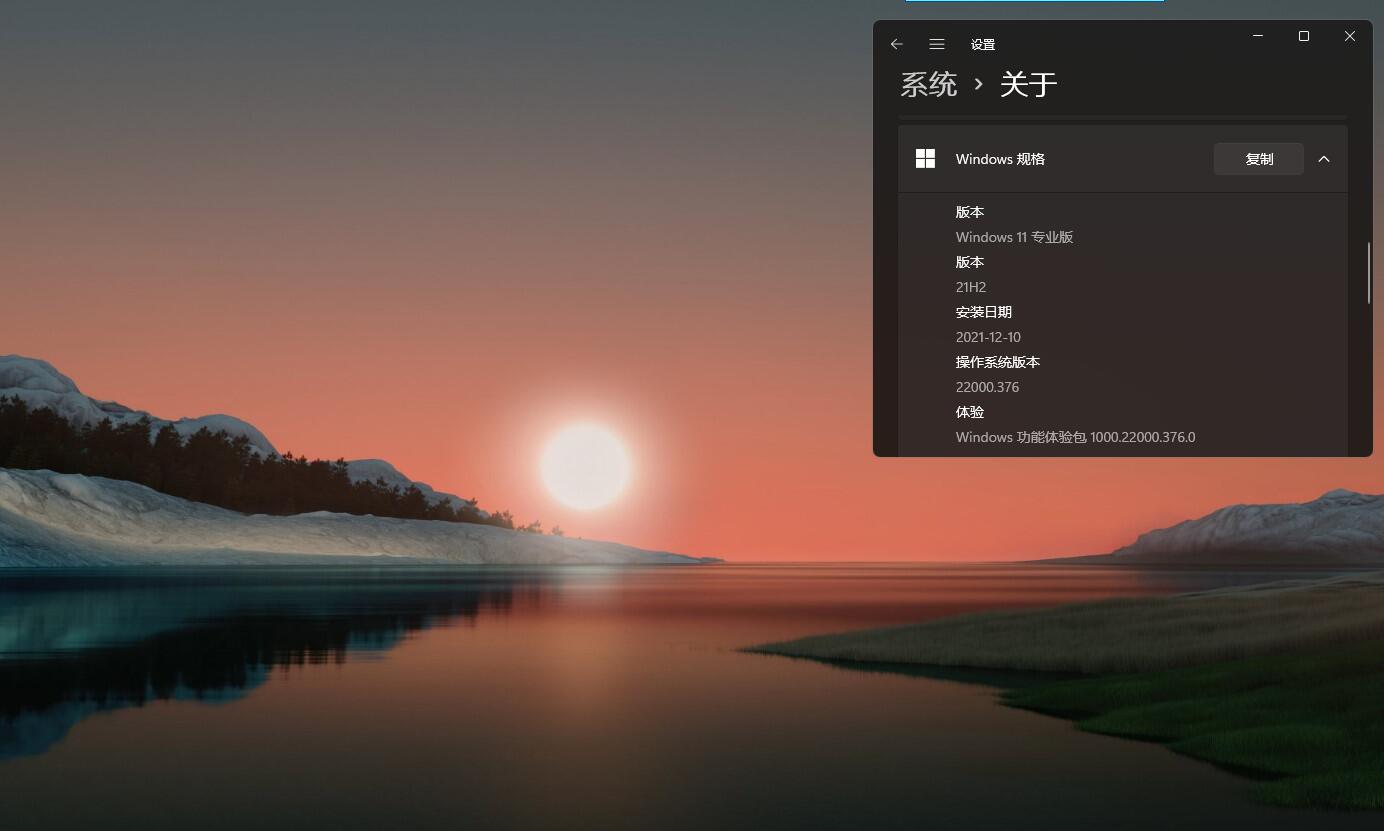Click the back arrow in Settings
The width and height of the screenshot is (1384, 831).
pyautogui.click(x=897, y=44)
